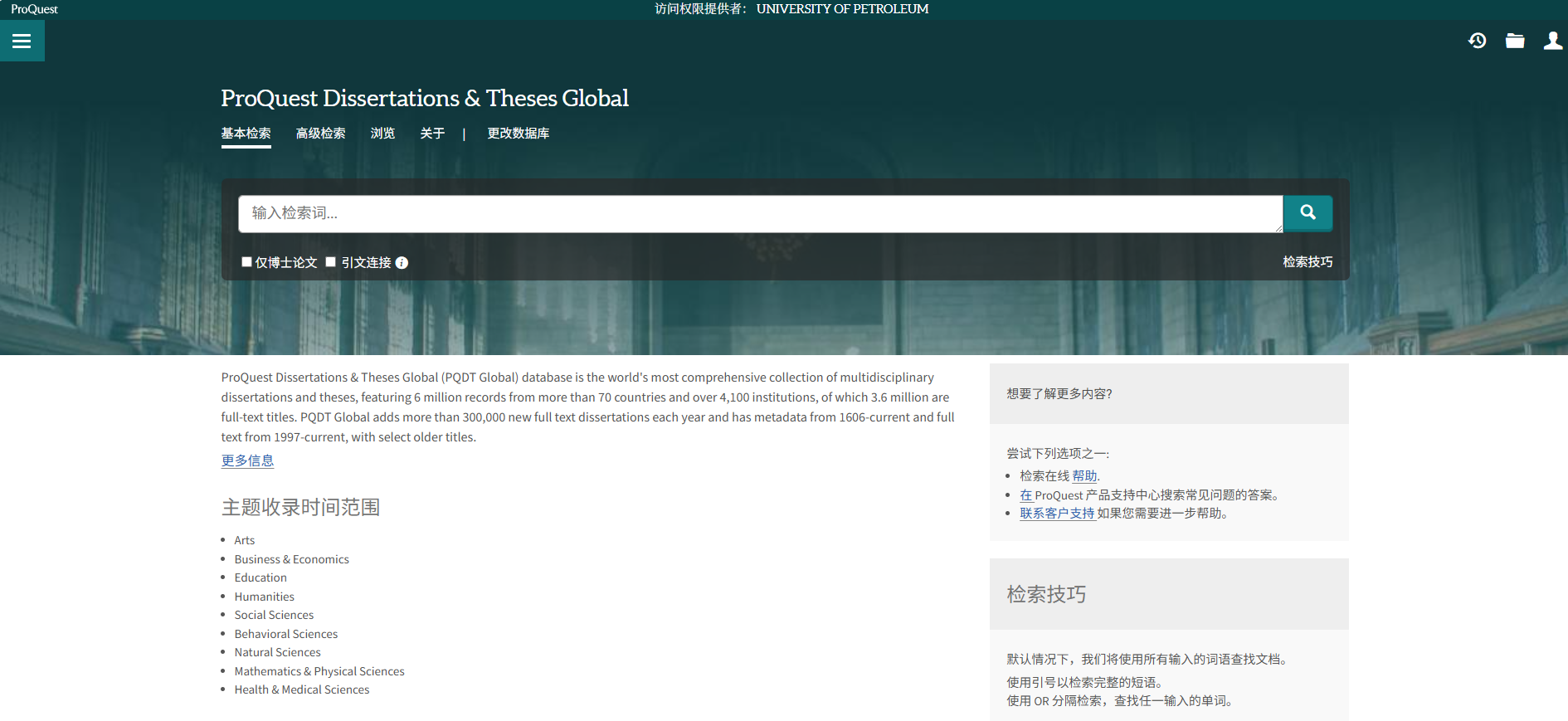
Task: Click the magnifier search button
Action: (1307, 212)
